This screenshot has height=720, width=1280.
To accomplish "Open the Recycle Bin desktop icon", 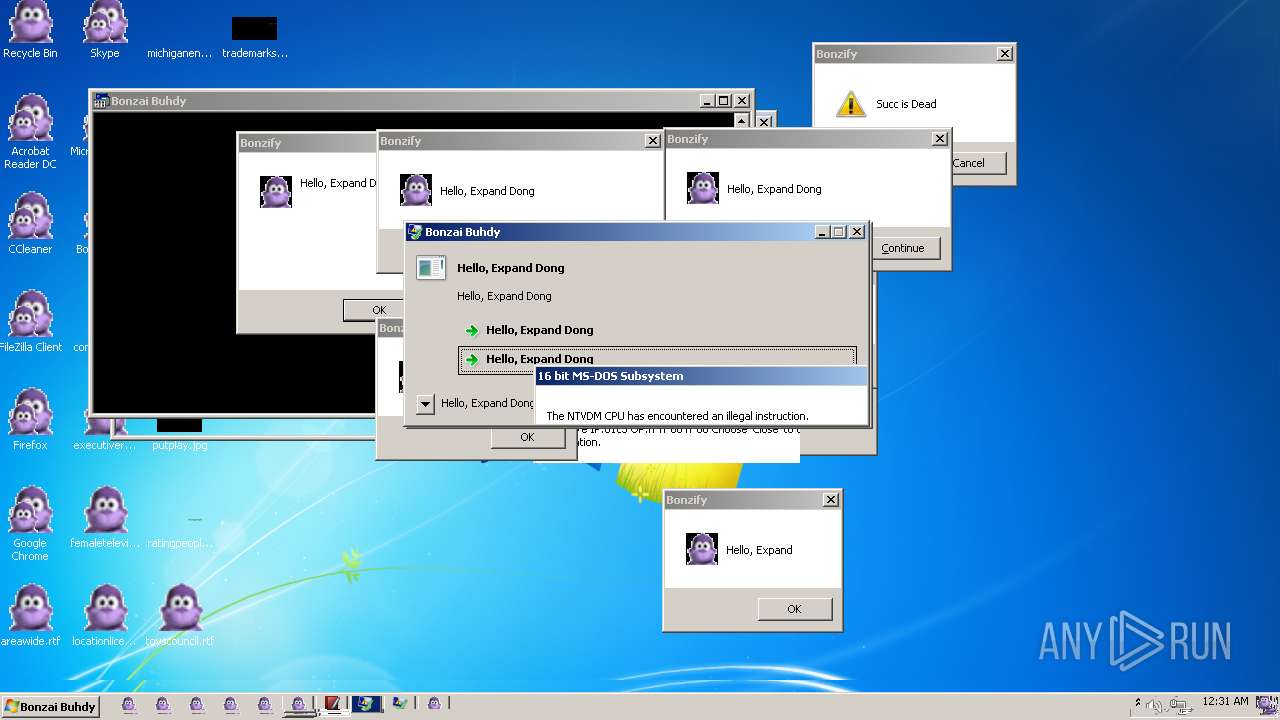I will [30, 30].
